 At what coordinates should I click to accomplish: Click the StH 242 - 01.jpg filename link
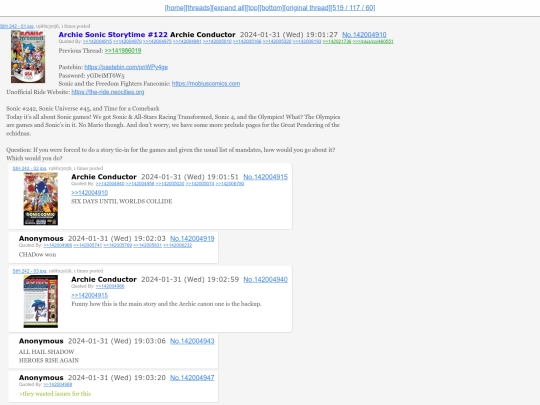tap(17, 26)
